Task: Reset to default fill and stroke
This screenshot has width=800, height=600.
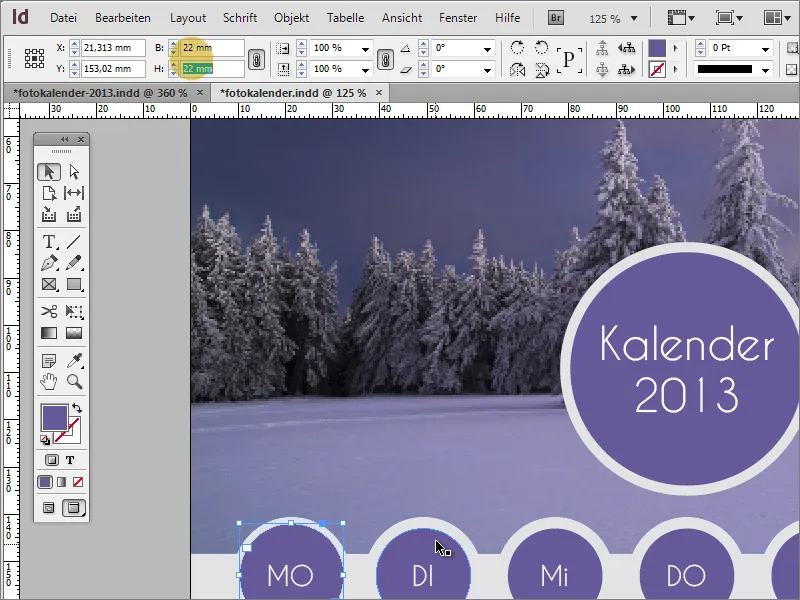Action: [x=45, y=440]
